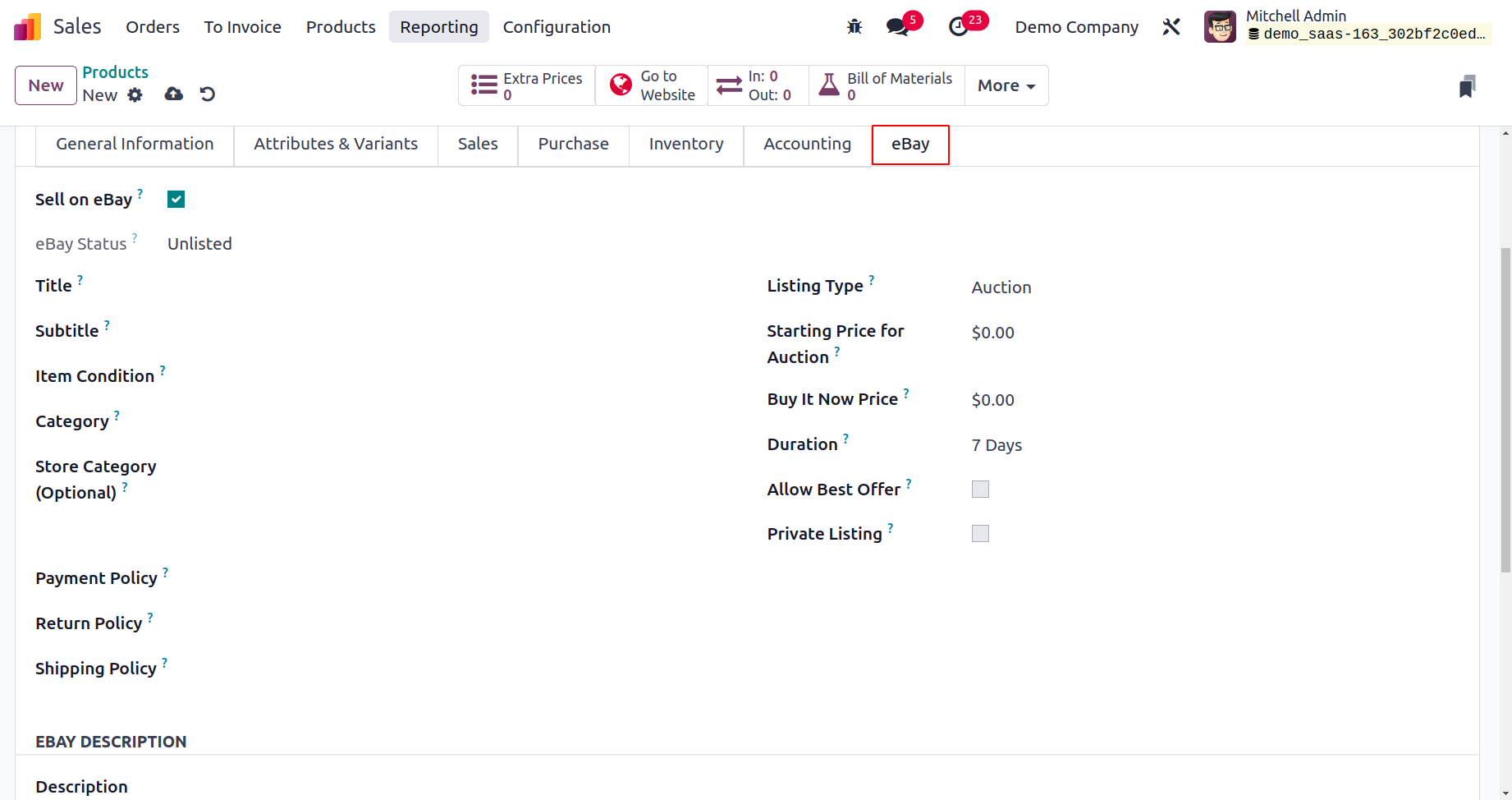Show help tooltip for Shipping Policy
Screen dimensions: 1512x800
coord(165,663)
